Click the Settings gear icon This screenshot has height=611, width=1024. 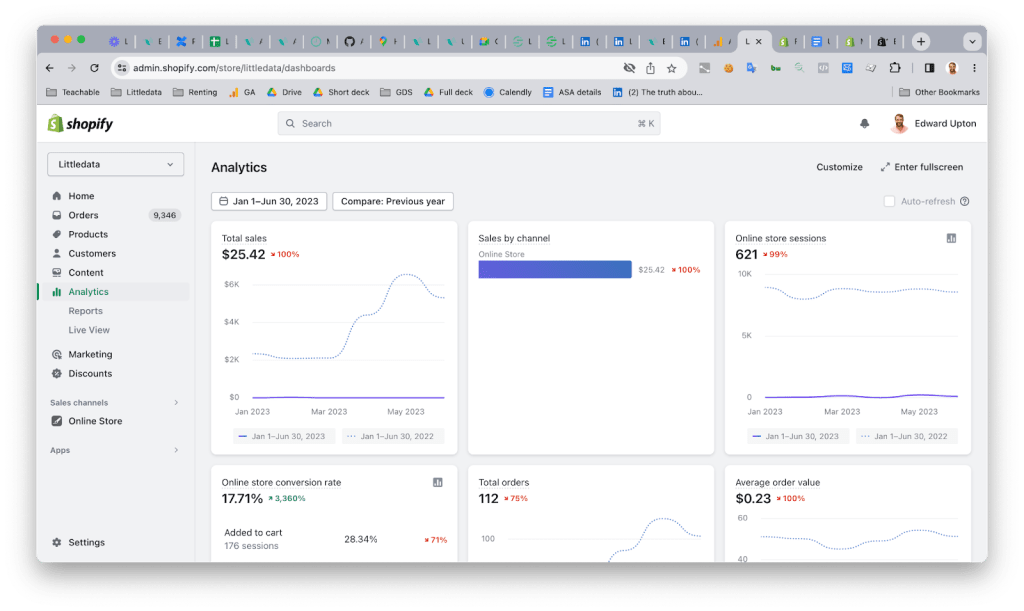point(57,542)
